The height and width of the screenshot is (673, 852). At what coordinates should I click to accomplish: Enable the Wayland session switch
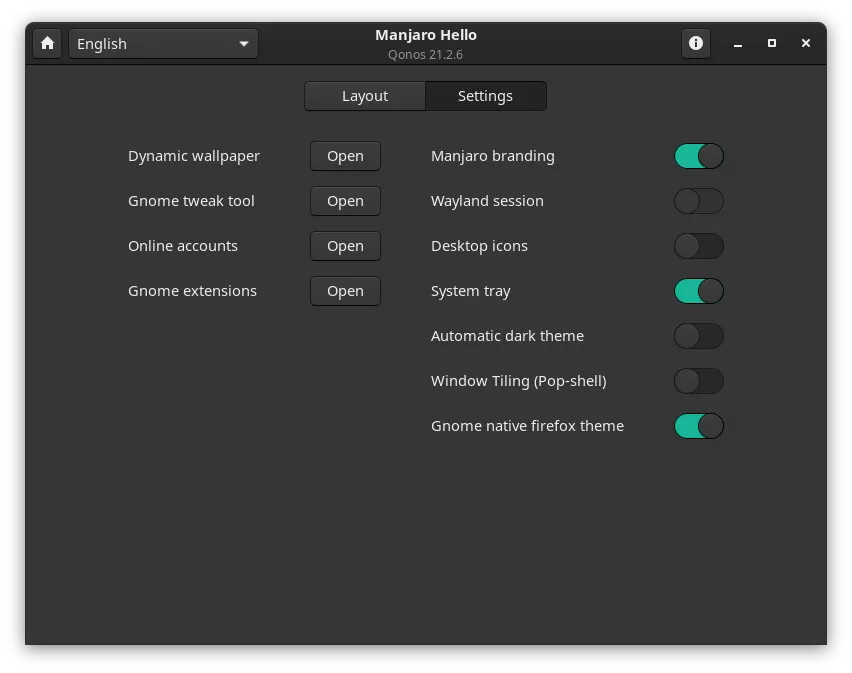point(698,201)
